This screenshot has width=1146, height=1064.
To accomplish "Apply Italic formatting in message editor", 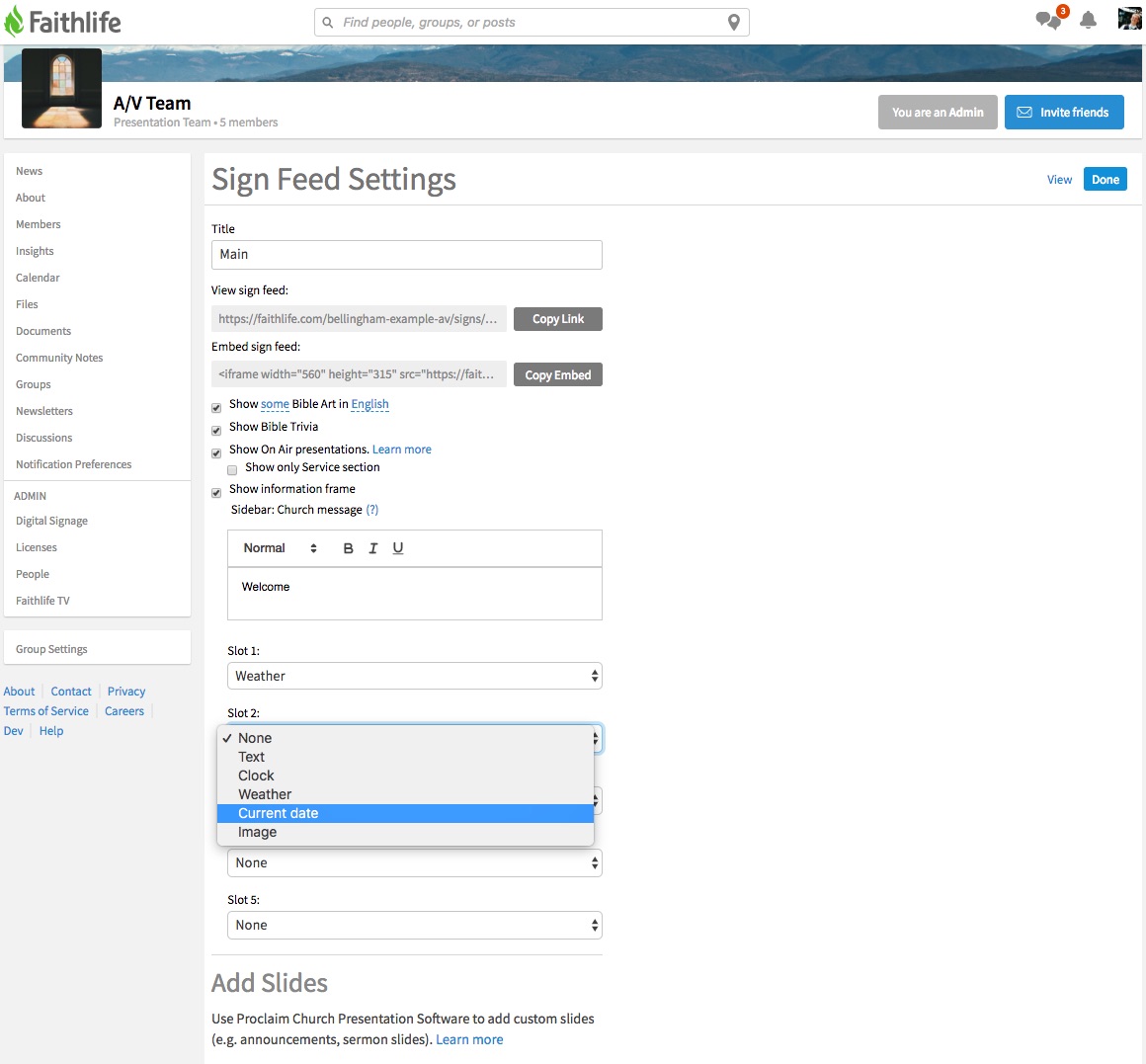I will [372, 549].
